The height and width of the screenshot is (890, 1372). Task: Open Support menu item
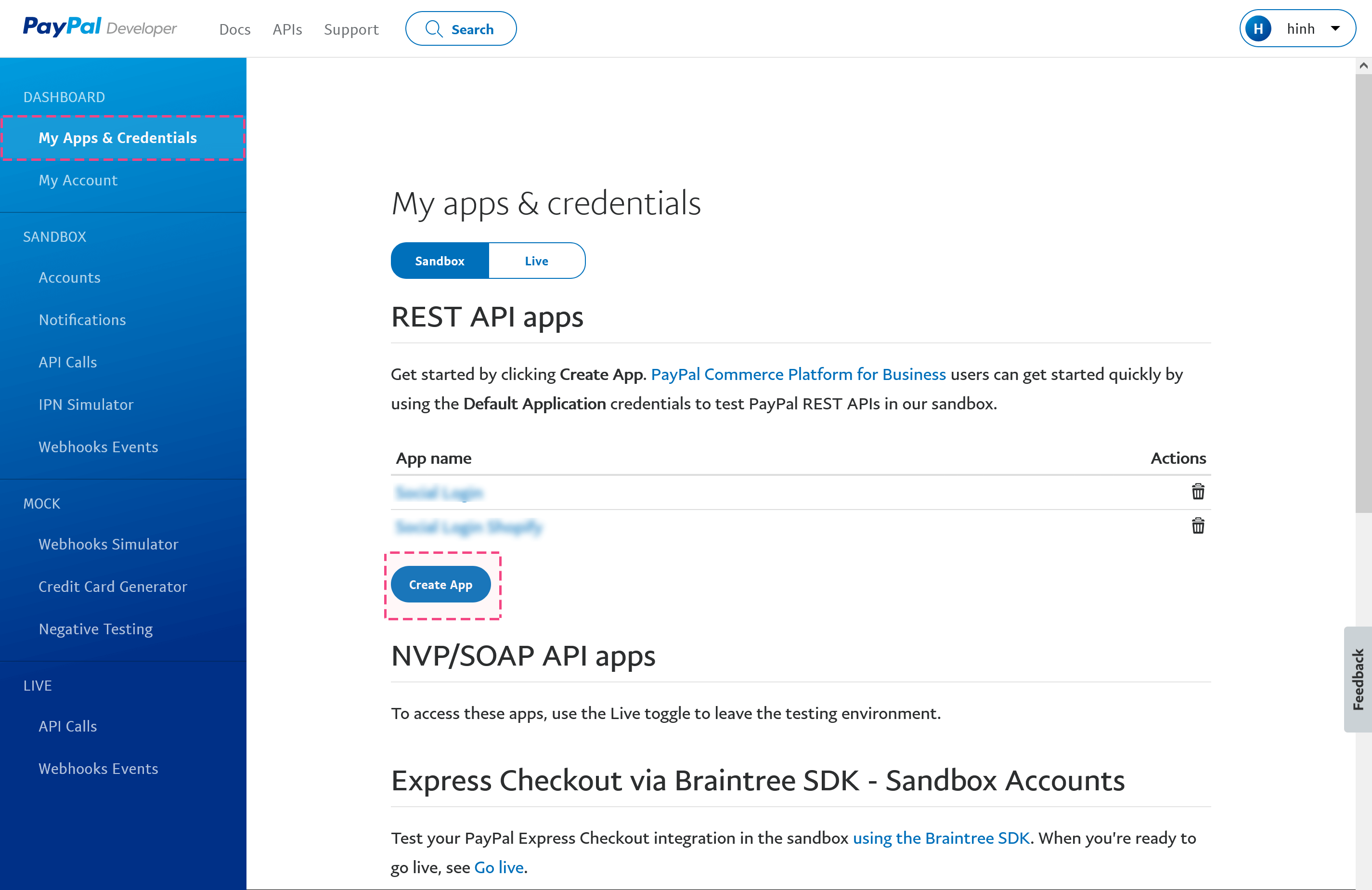pos(351,29)
